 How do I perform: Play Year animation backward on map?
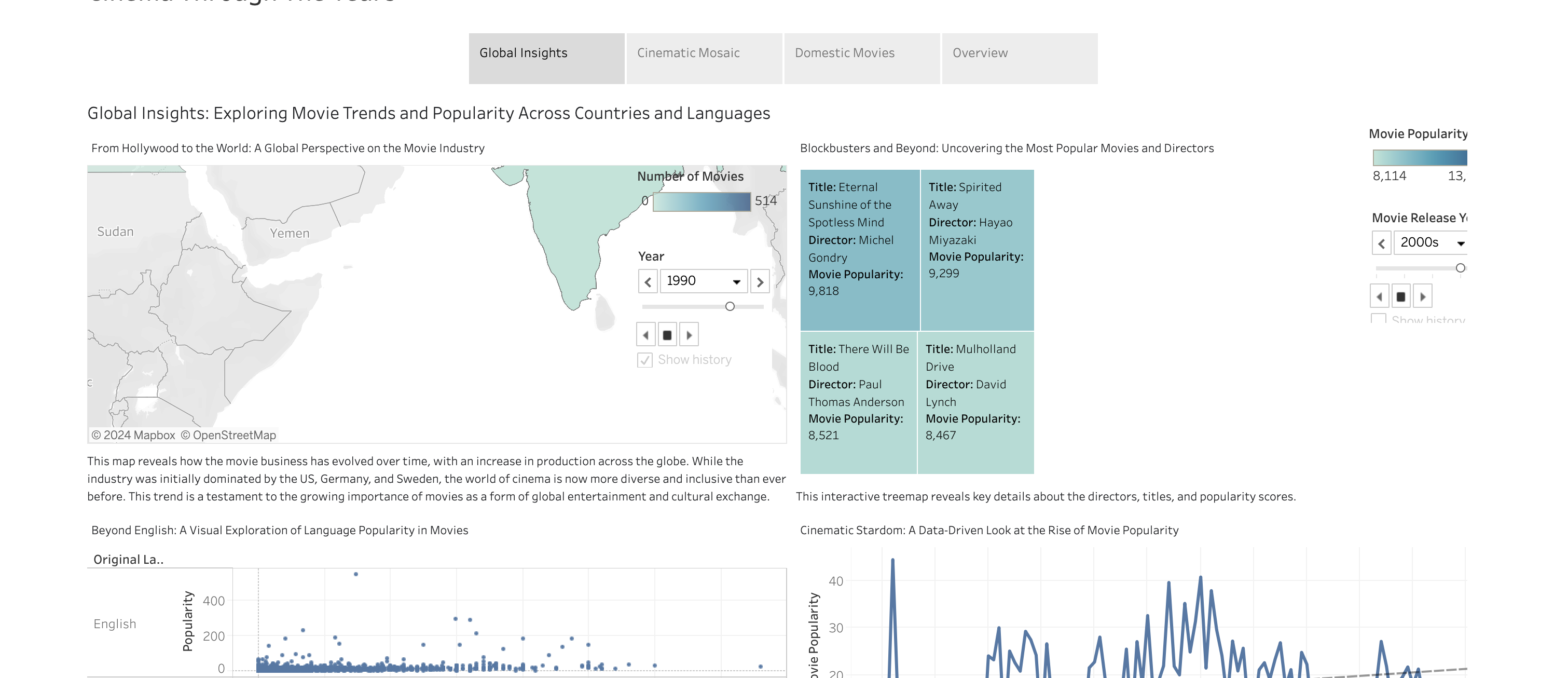(646, 335)
